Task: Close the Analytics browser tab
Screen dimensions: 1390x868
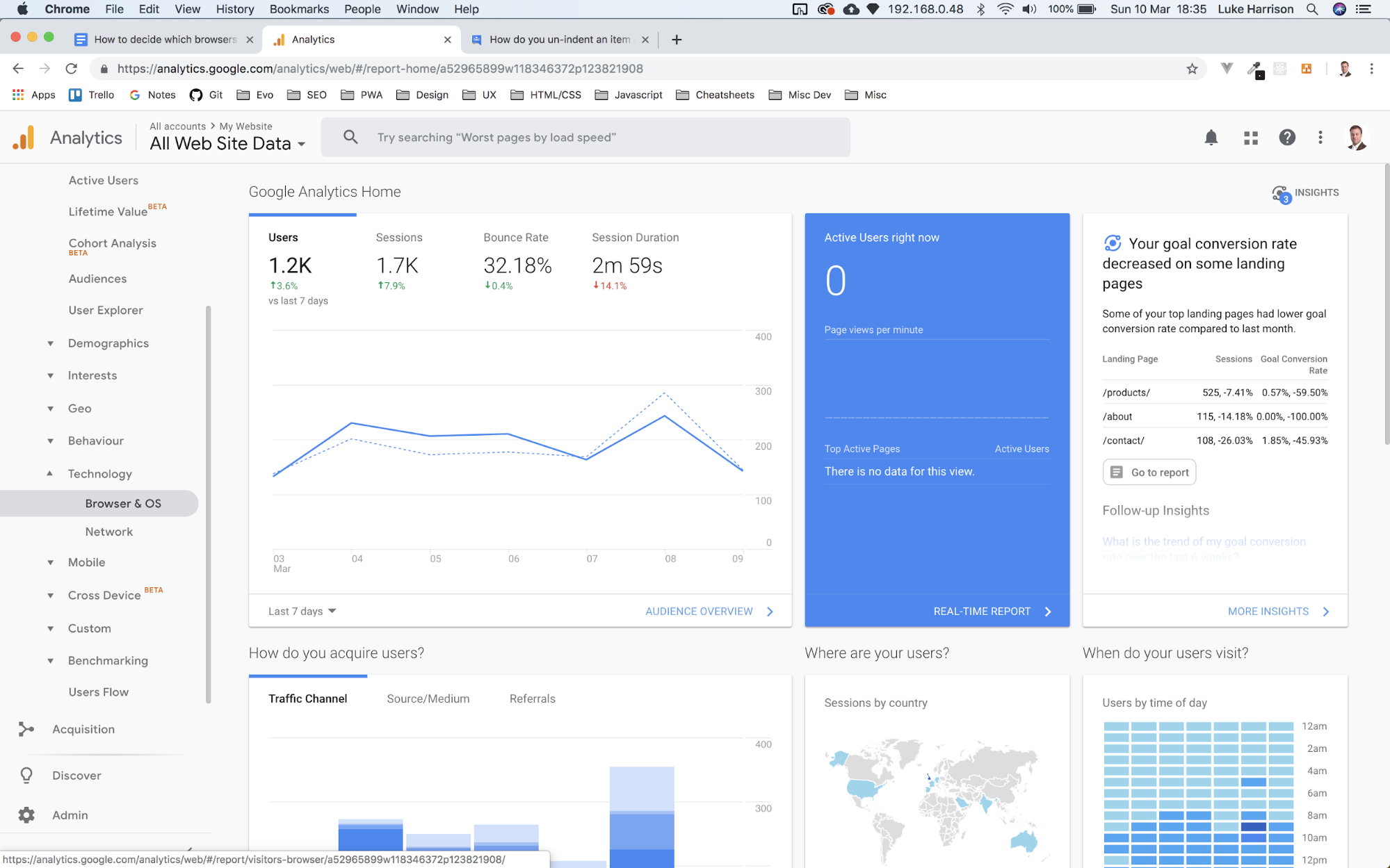Action: (448, 40)
